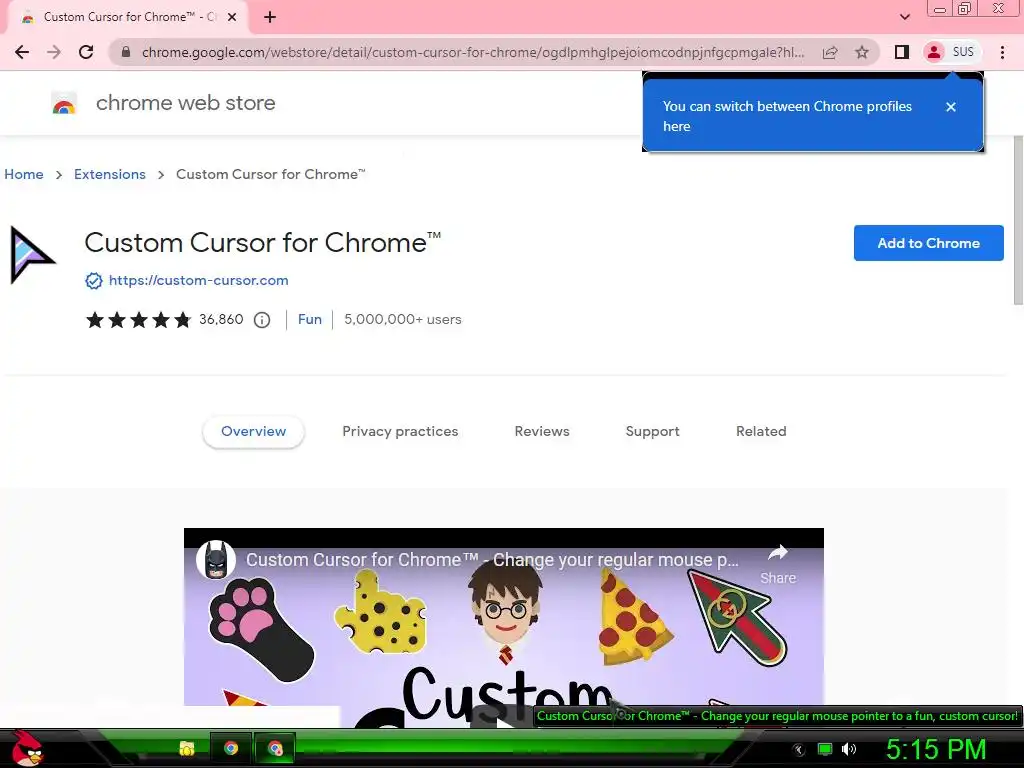
Task: Close the Custom Cursor for Chrome tab
Action: click(232, 18)
